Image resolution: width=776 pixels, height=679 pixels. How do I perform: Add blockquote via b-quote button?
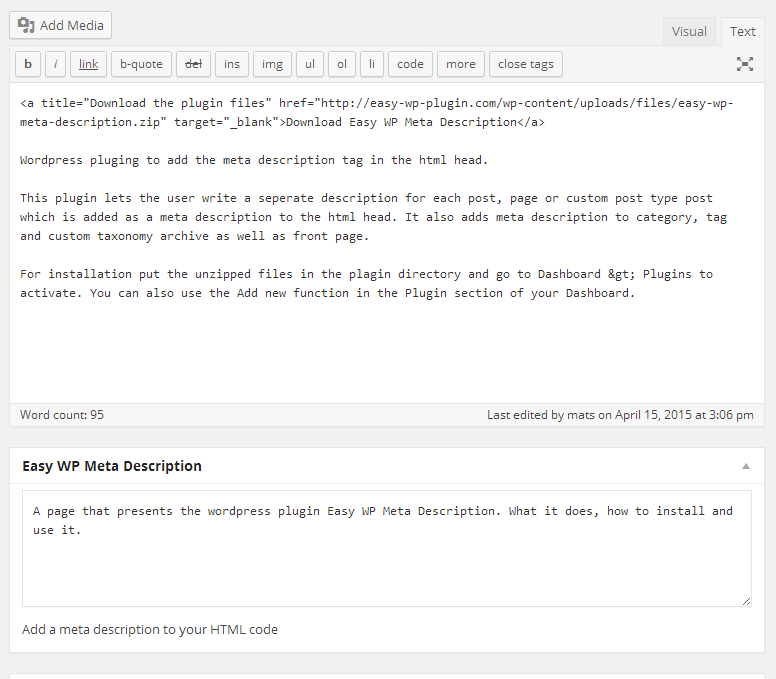(141, 64)
